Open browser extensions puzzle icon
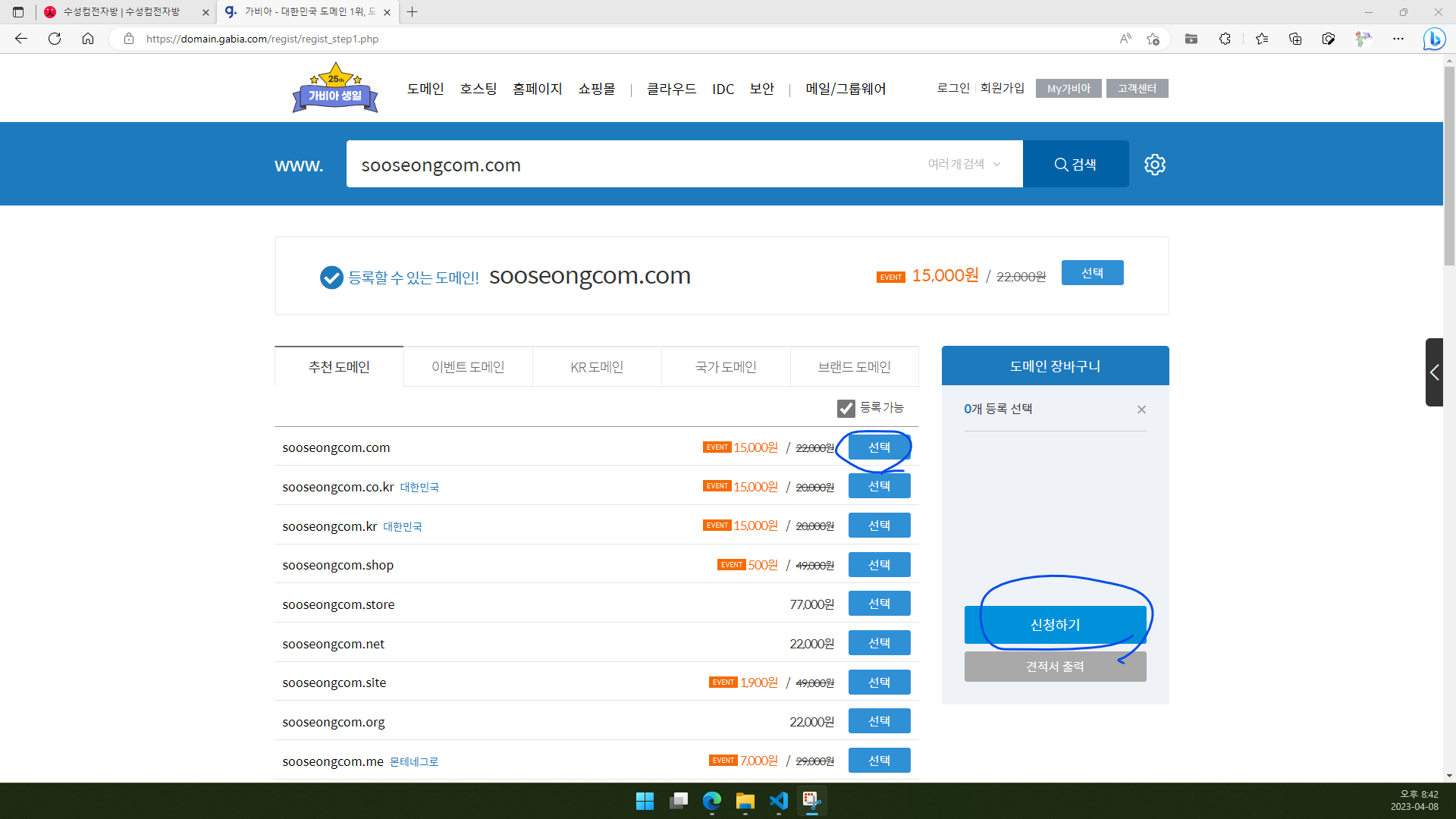This screenshot has height=819, width=1456. 1225,39
